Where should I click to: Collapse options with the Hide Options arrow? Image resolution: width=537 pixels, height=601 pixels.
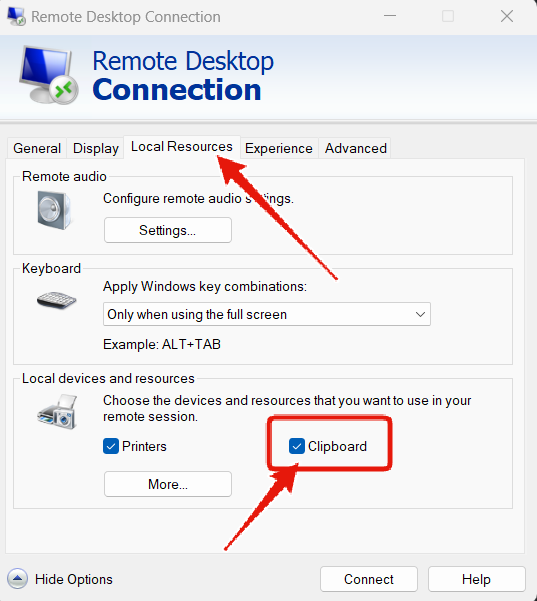(x=17, y=578)
